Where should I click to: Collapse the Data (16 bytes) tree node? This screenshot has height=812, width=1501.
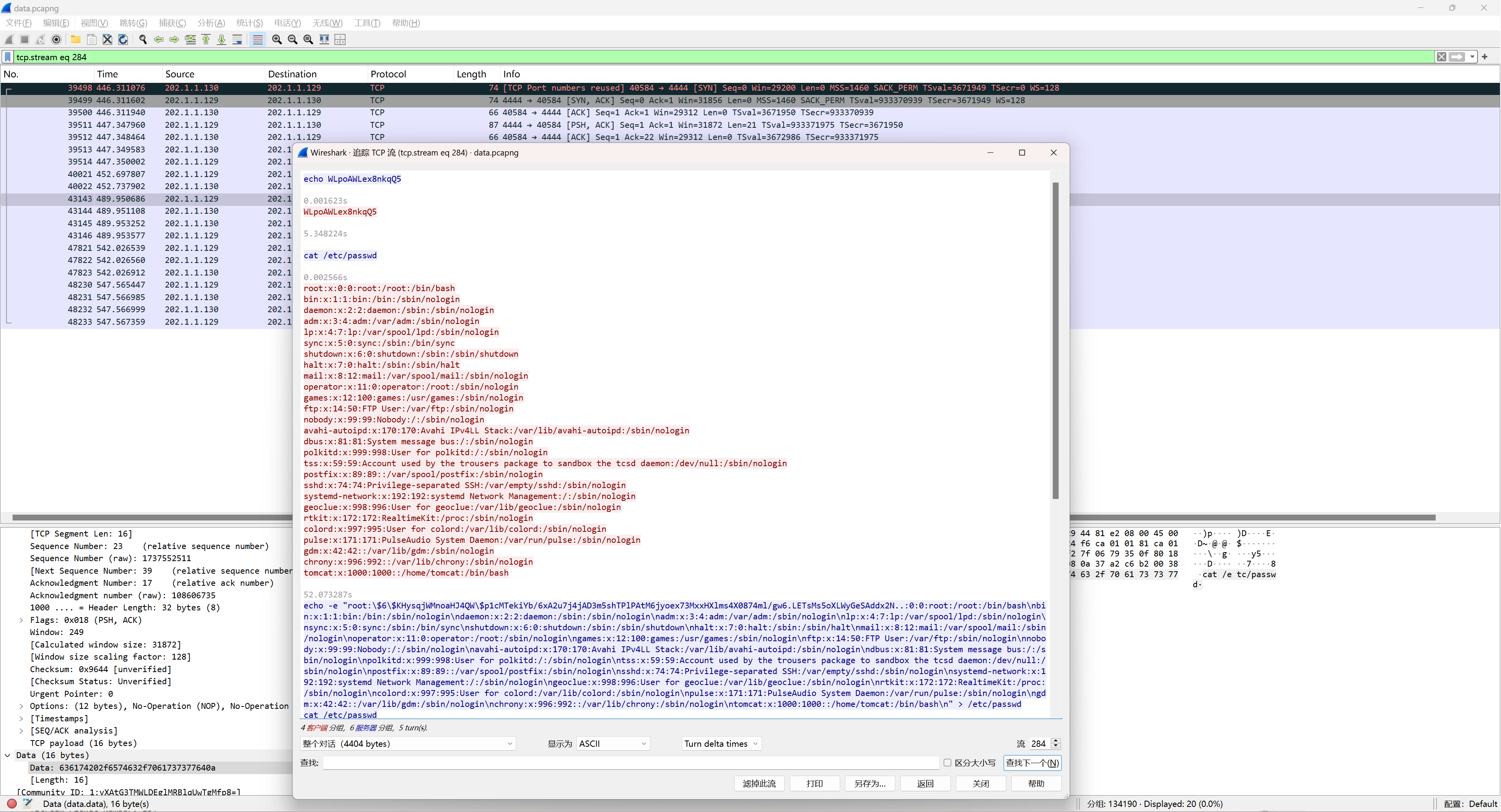pyautogui.click(x=7, y=755)
